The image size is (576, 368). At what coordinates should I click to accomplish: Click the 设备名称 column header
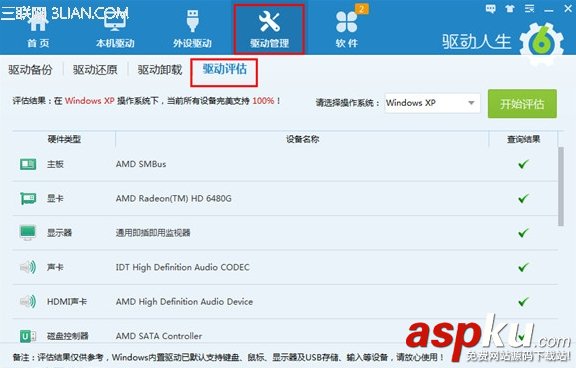point(302,139)
